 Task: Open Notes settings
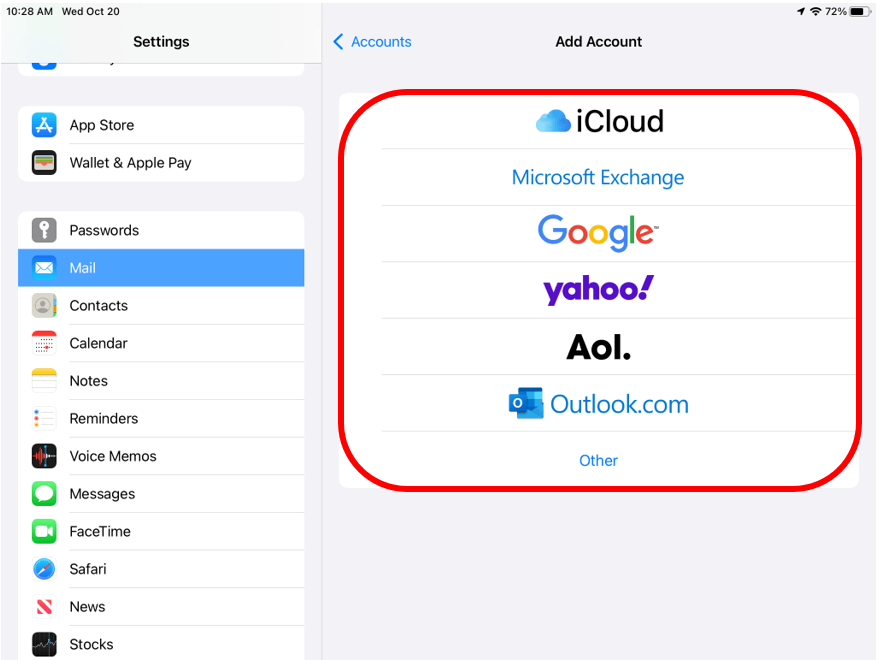pyautogui.click(x=161, y=381)
